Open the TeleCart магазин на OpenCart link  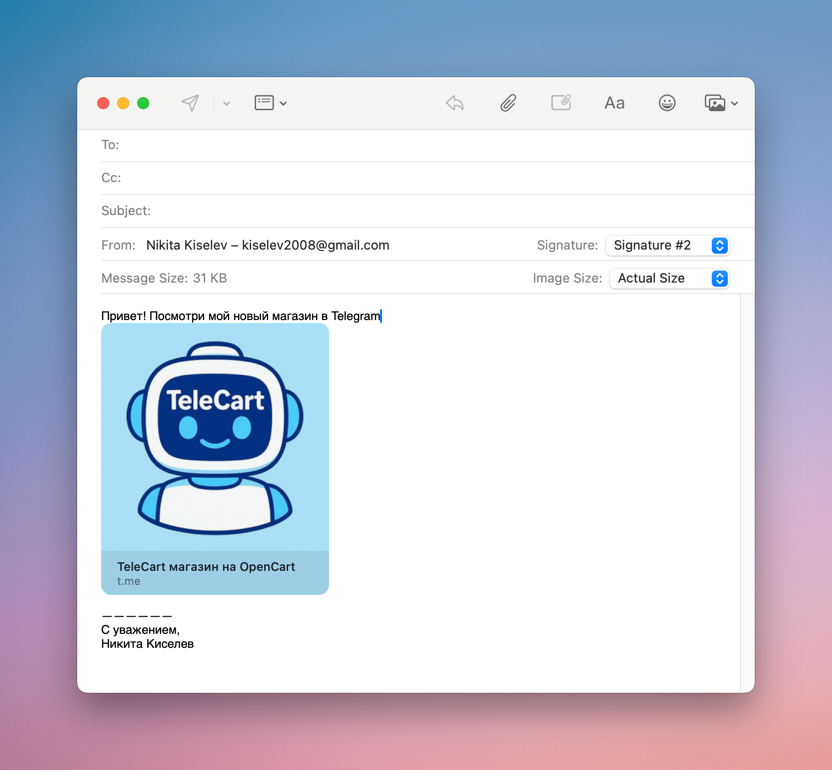pyautogui.click(x=206, y=567)
